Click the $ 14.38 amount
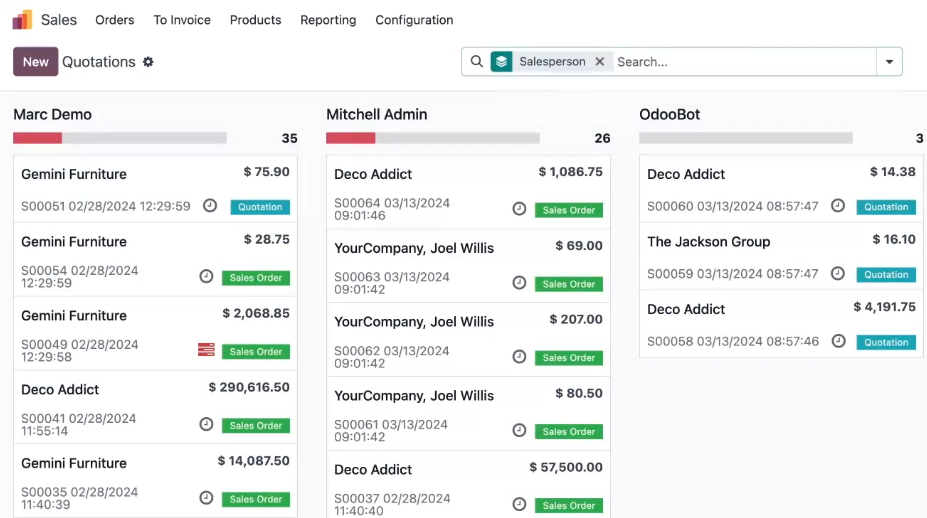Image resolution: width=927 pixels, height=518 pixels. pos(893,171)
